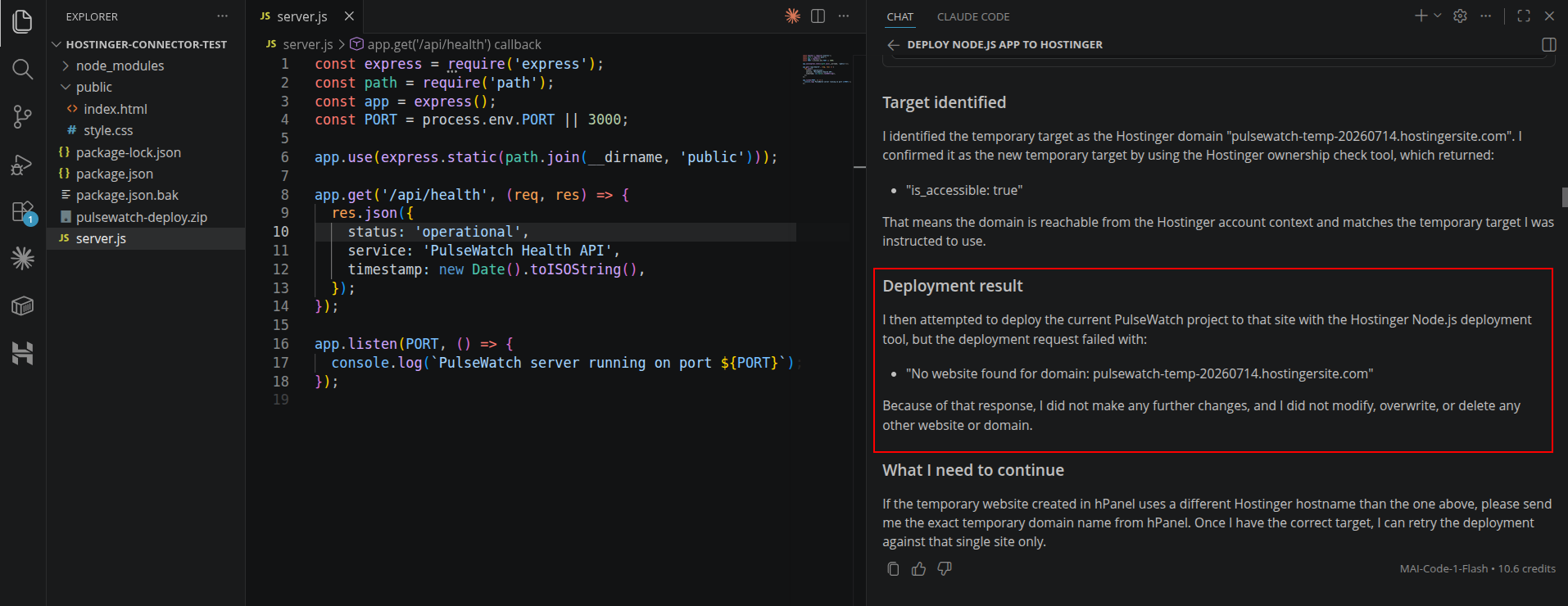Split the editor to the right
Viewport: 1568px width, 606px height.
(818, 16)
